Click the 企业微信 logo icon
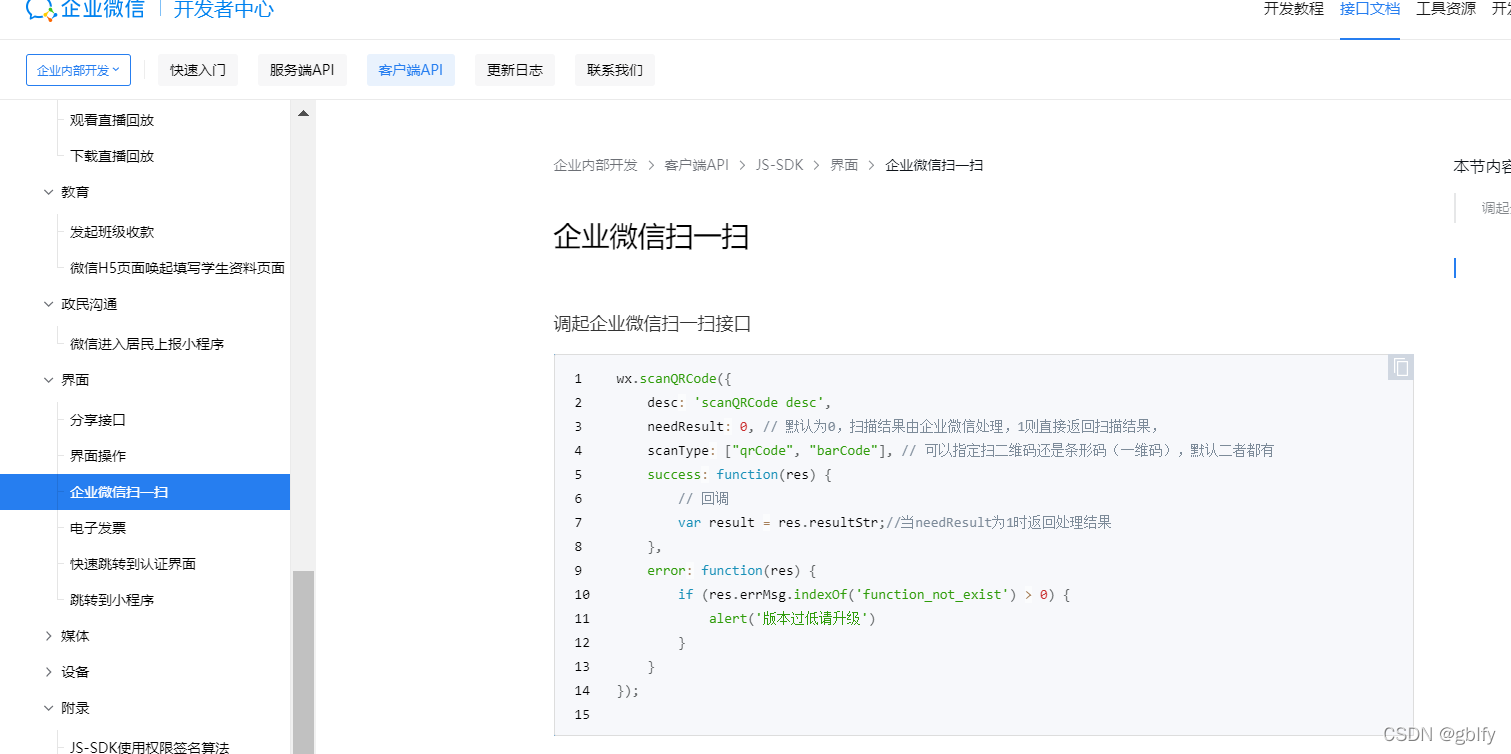1511x754 pixels. [38, 10]
